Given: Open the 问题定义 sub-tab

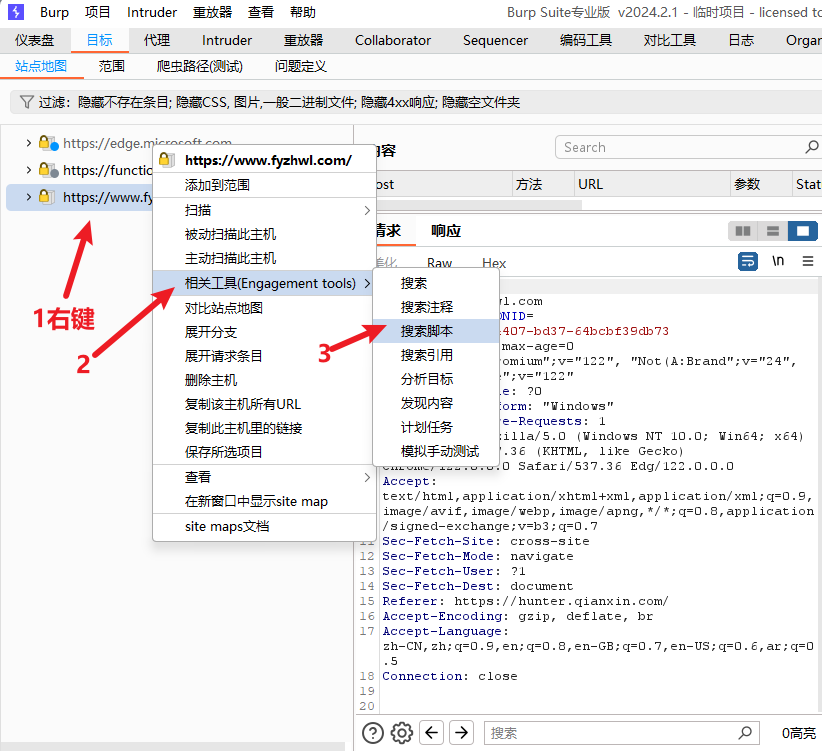Looking at the screenshot, I should [x=301, y=67].
